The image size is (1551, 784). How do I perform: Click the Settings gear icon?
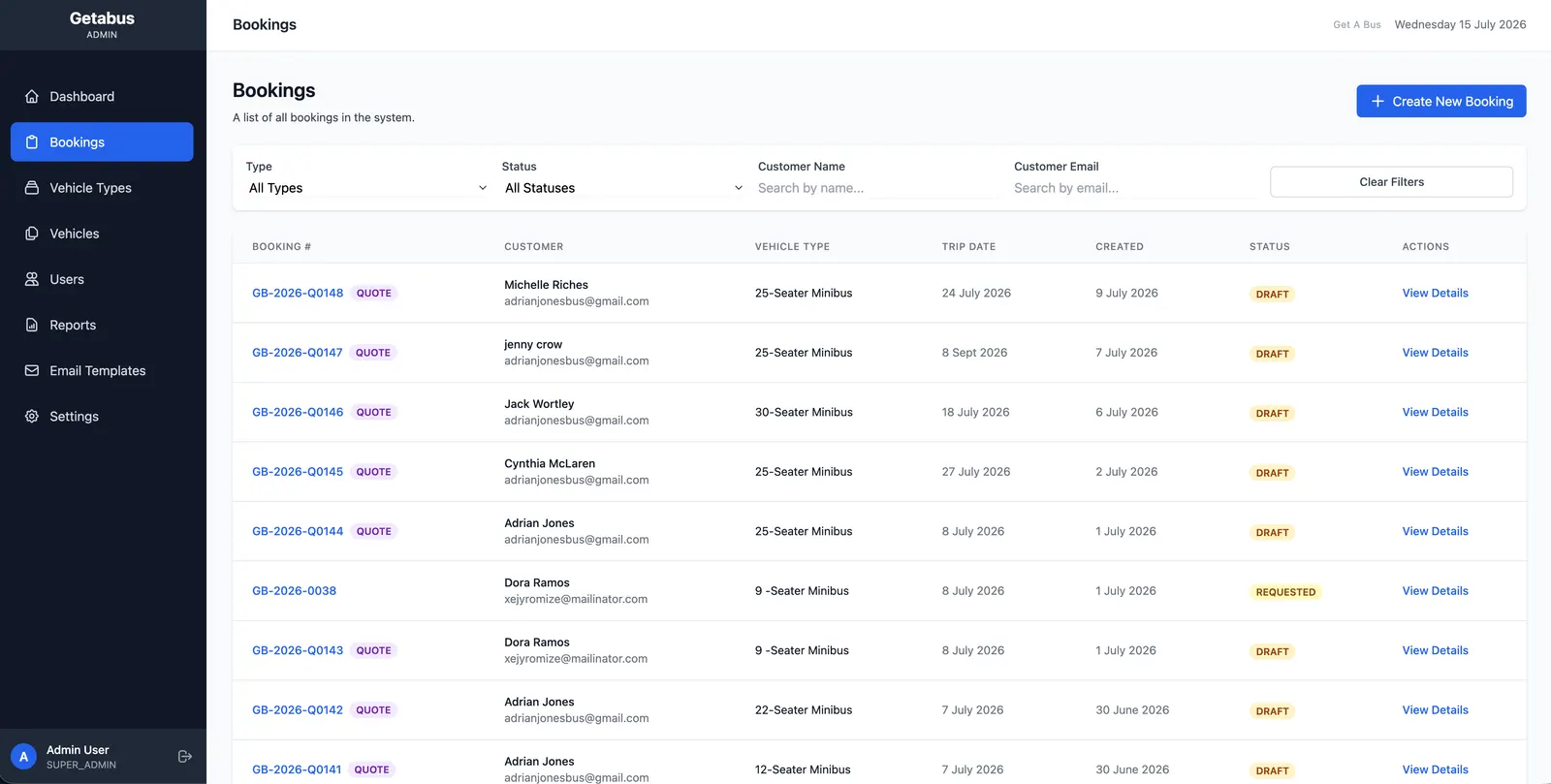tap(32, 416)
